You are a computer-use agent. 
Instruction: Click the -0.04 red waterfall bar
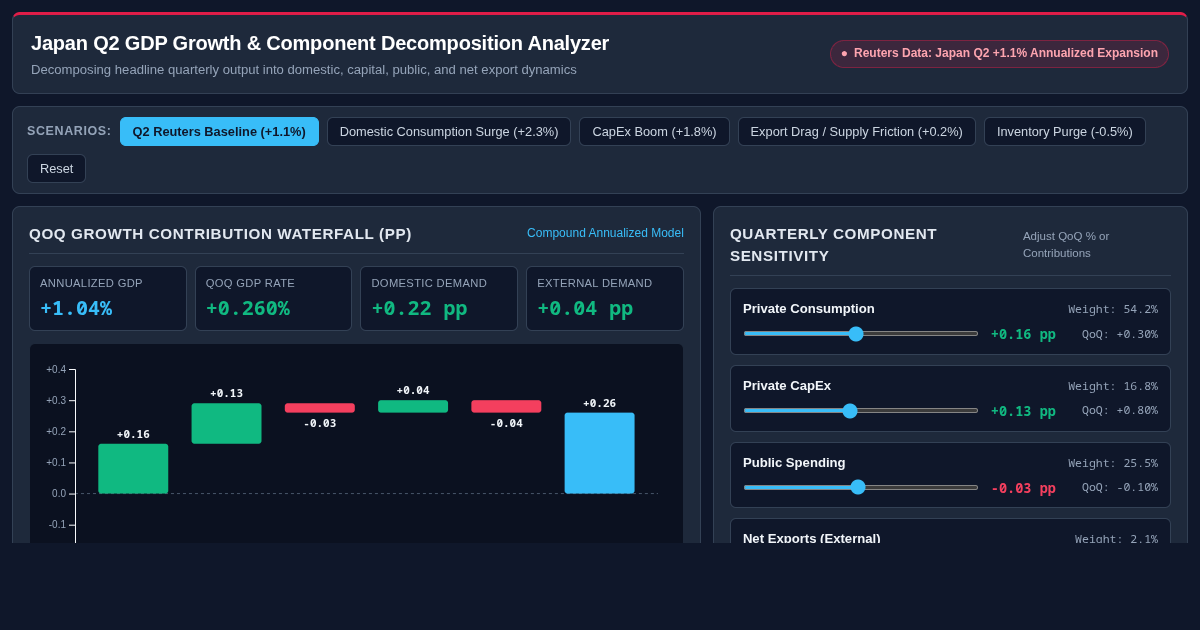click(506, 406)
